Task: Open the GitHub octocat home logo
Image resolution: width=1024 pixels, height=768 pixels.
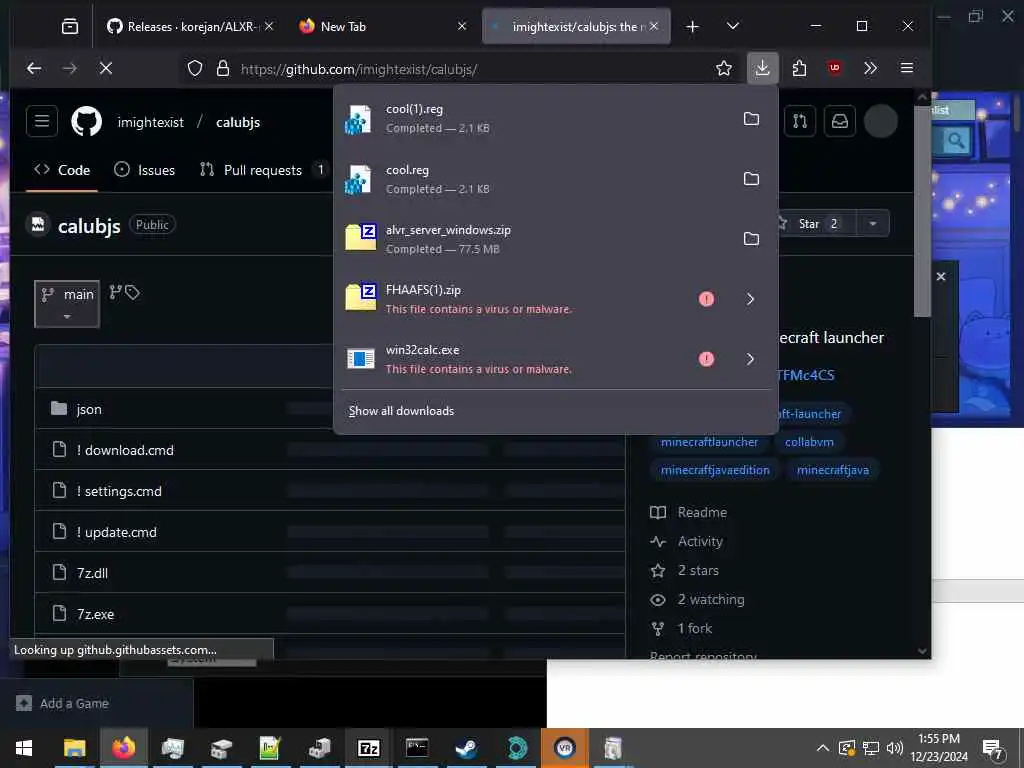Action: (x=86, y=121)
